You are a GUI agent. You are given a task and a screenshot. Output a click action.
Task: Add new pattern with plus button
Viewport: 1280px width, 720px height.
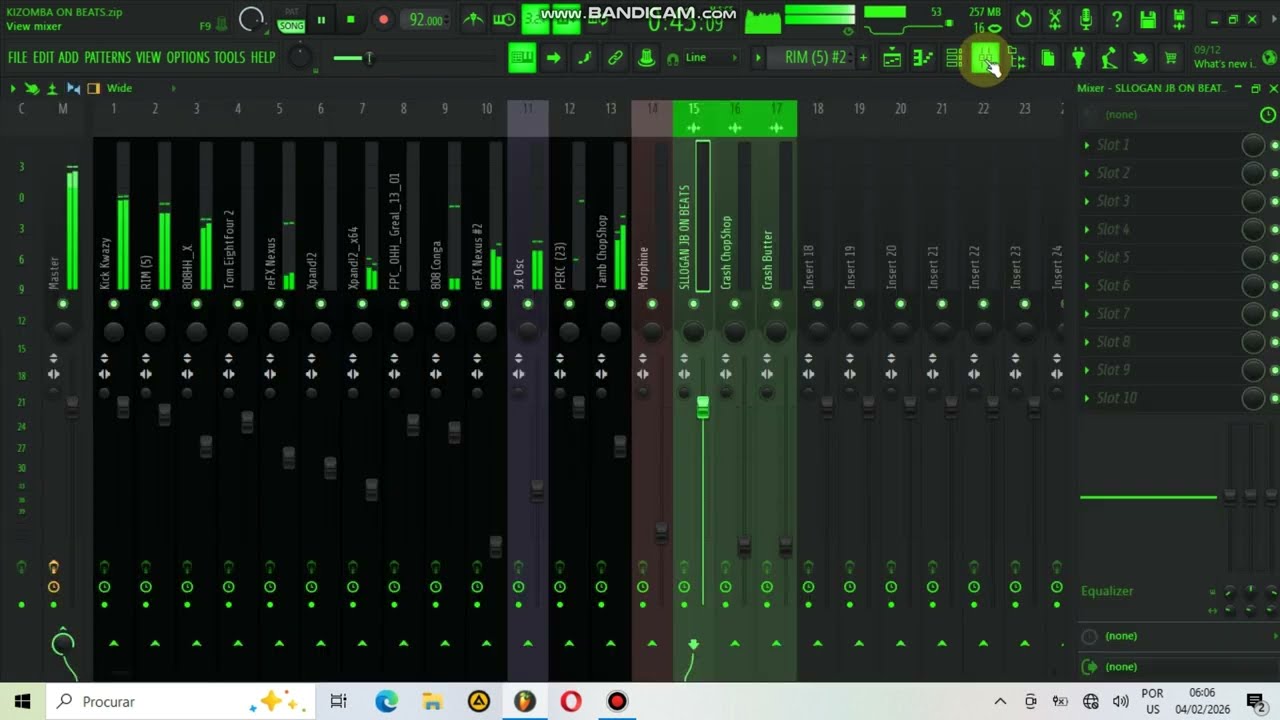coord(863,58)
